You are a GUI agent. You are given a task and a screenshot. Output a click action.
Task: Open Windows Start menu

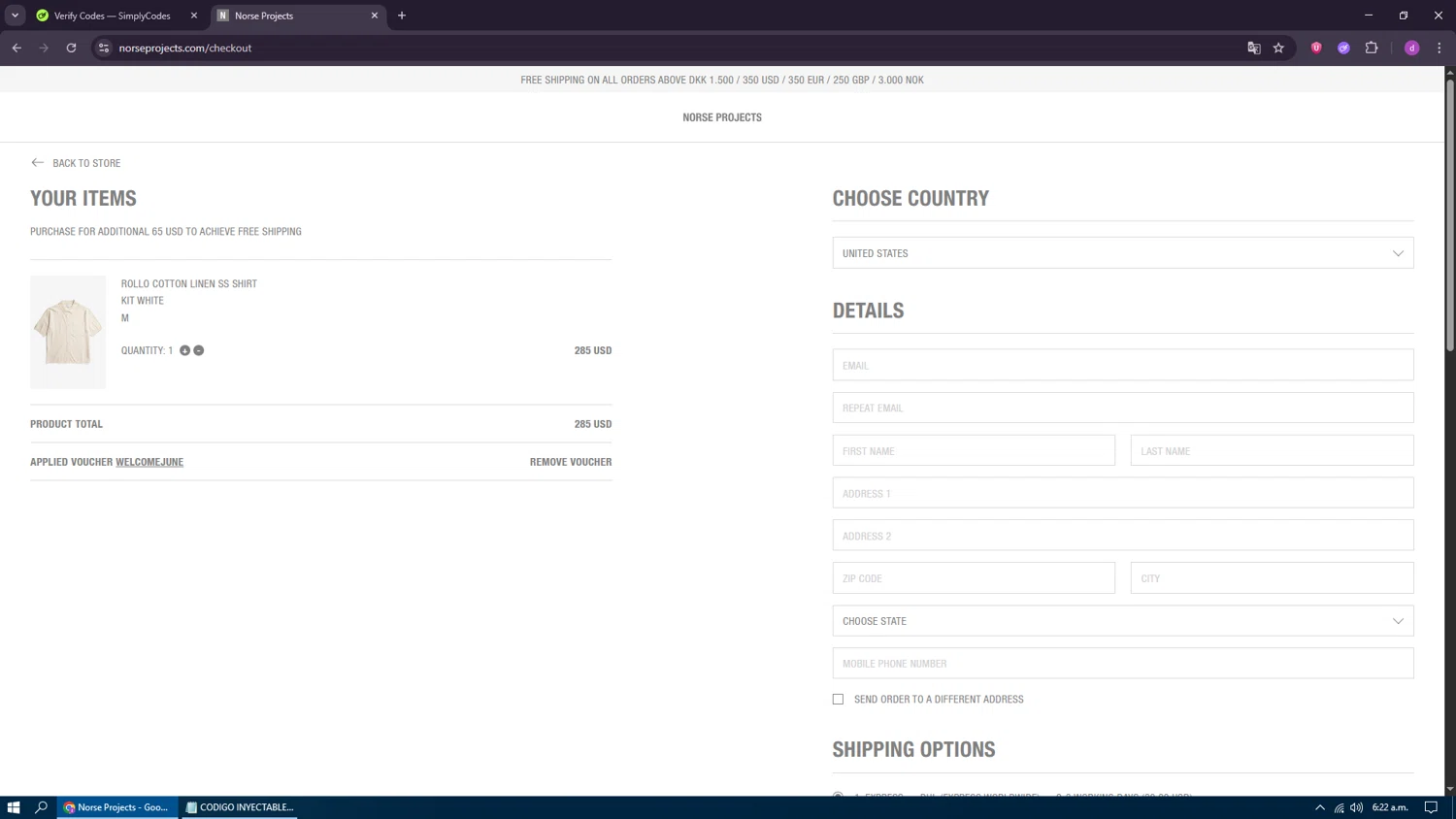[x=14, y=807]
